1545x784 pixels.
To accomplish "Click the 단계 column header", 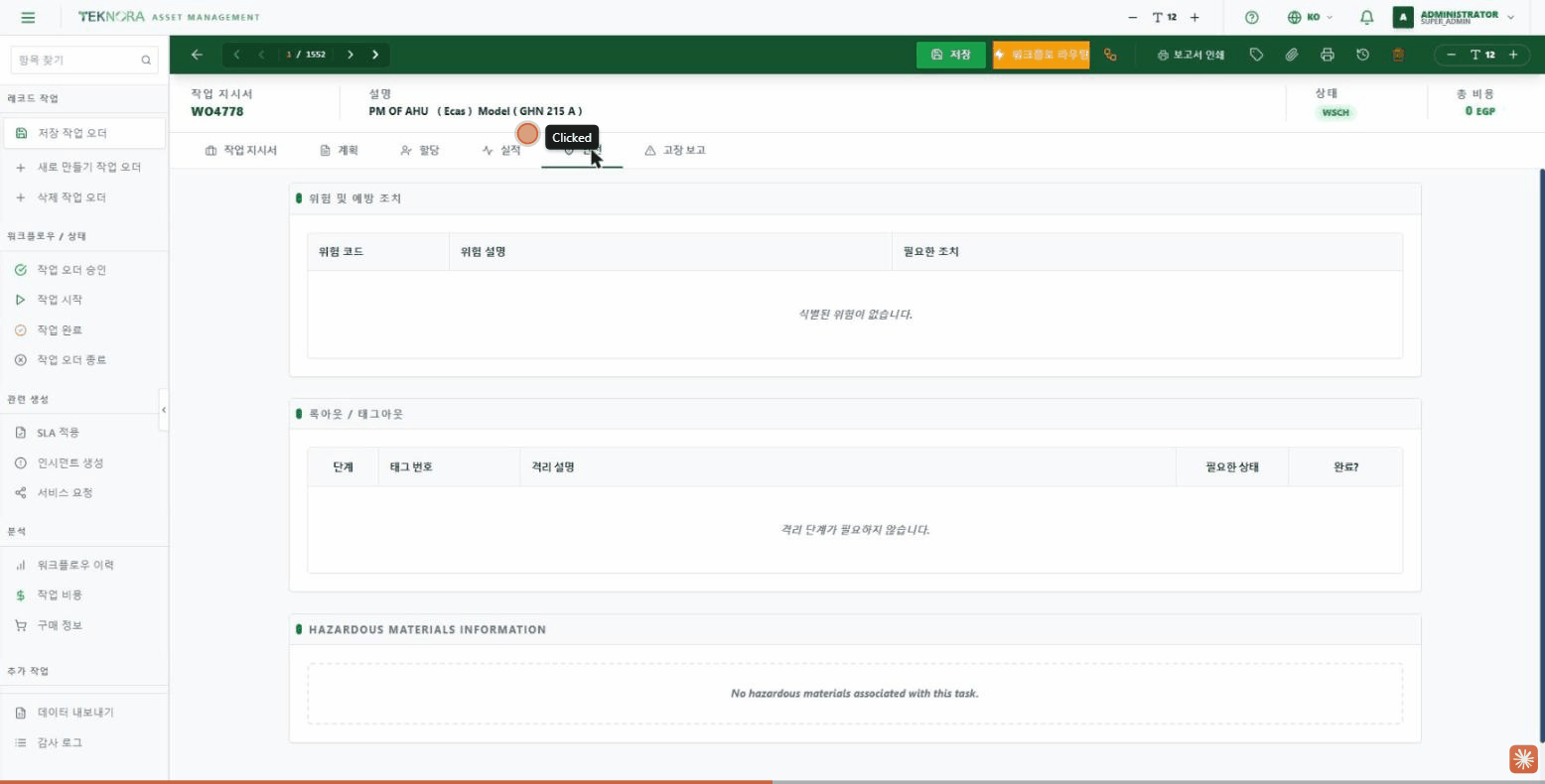I will tap(344, 467).
